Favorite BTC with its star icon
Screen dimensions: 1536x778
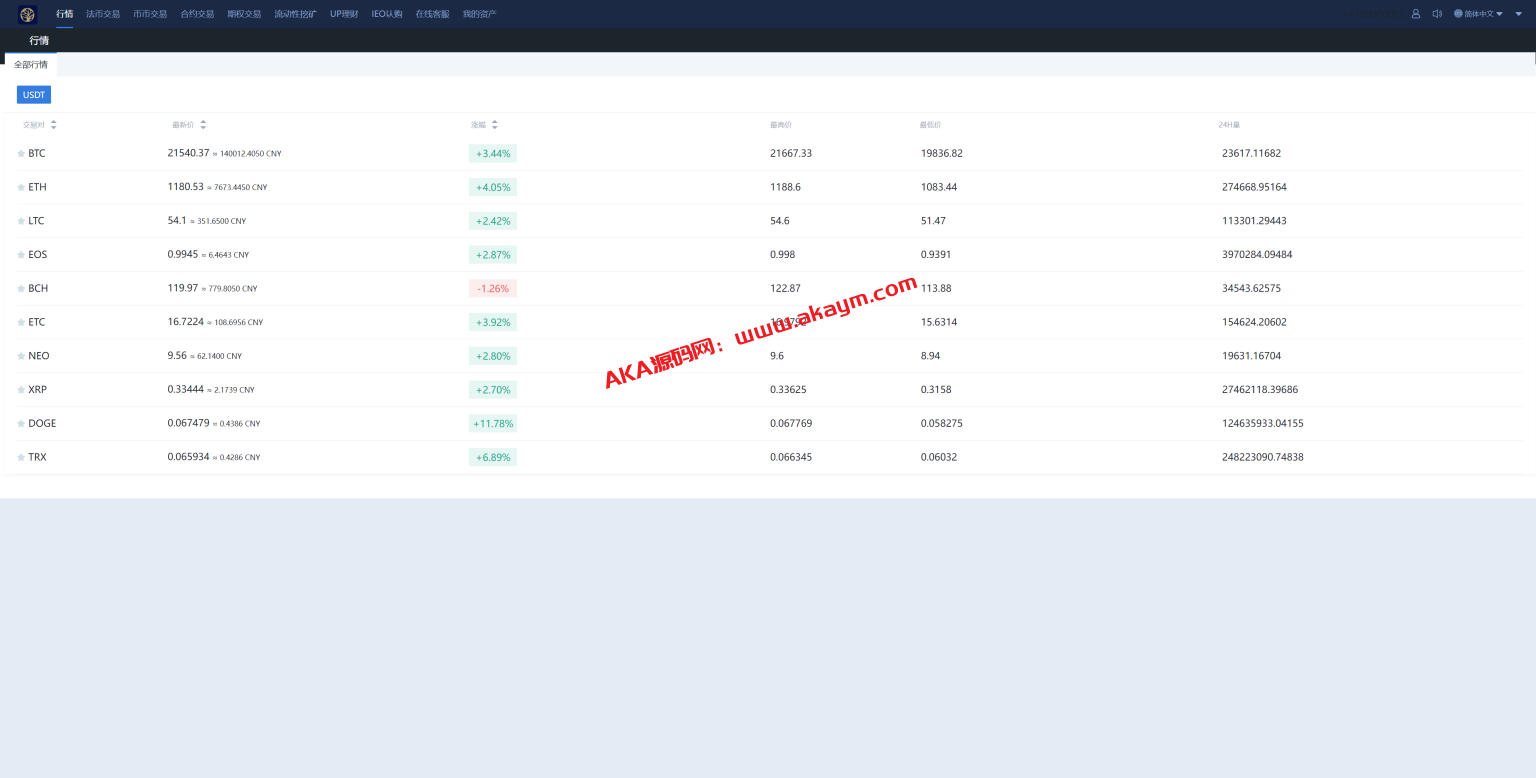point(21,154)
